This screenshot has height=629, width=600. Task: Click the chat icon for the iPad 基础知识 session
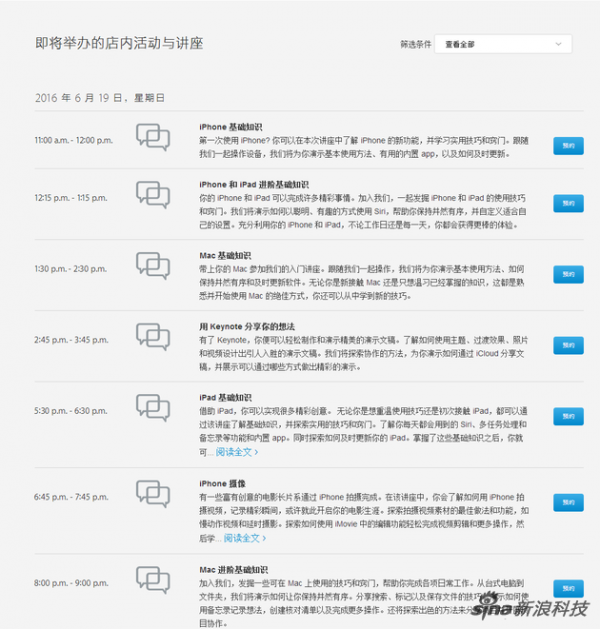click(152, 408)
